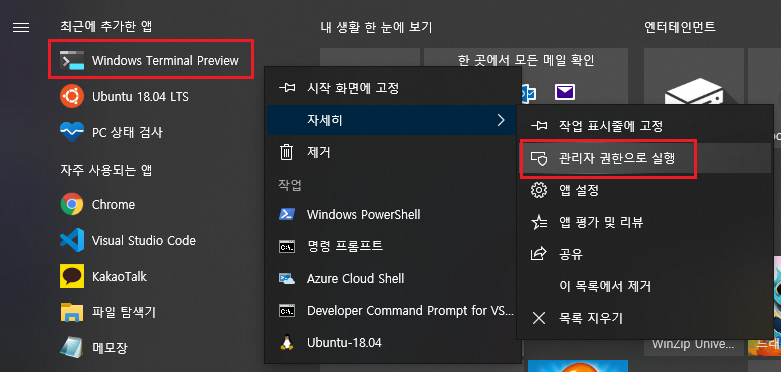Viewport: 781px width, 372px height.
Task: Click the 엔터테인먼트 group heading
Action: [679, 27]
